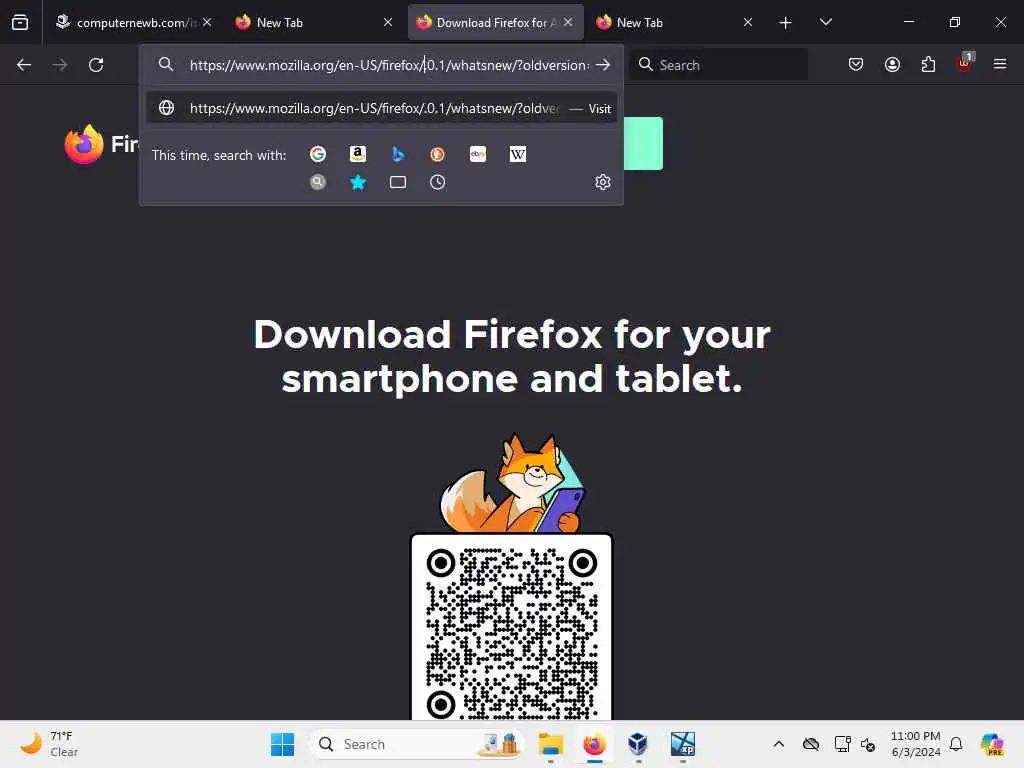Screen dimensions: 1024x768
Task: Open a new tab with plus button
Action: 786,23
